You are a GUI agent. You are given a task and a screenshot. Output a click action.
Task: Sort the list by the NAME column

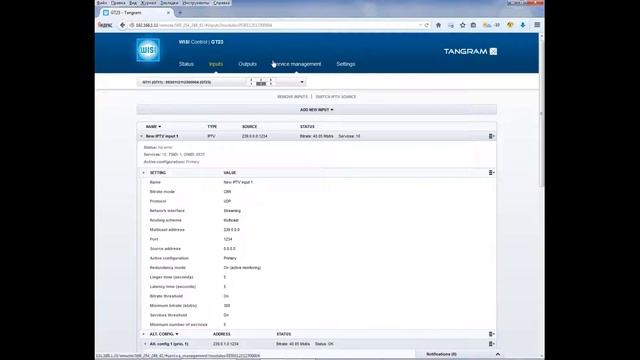(x=153, y=127)
